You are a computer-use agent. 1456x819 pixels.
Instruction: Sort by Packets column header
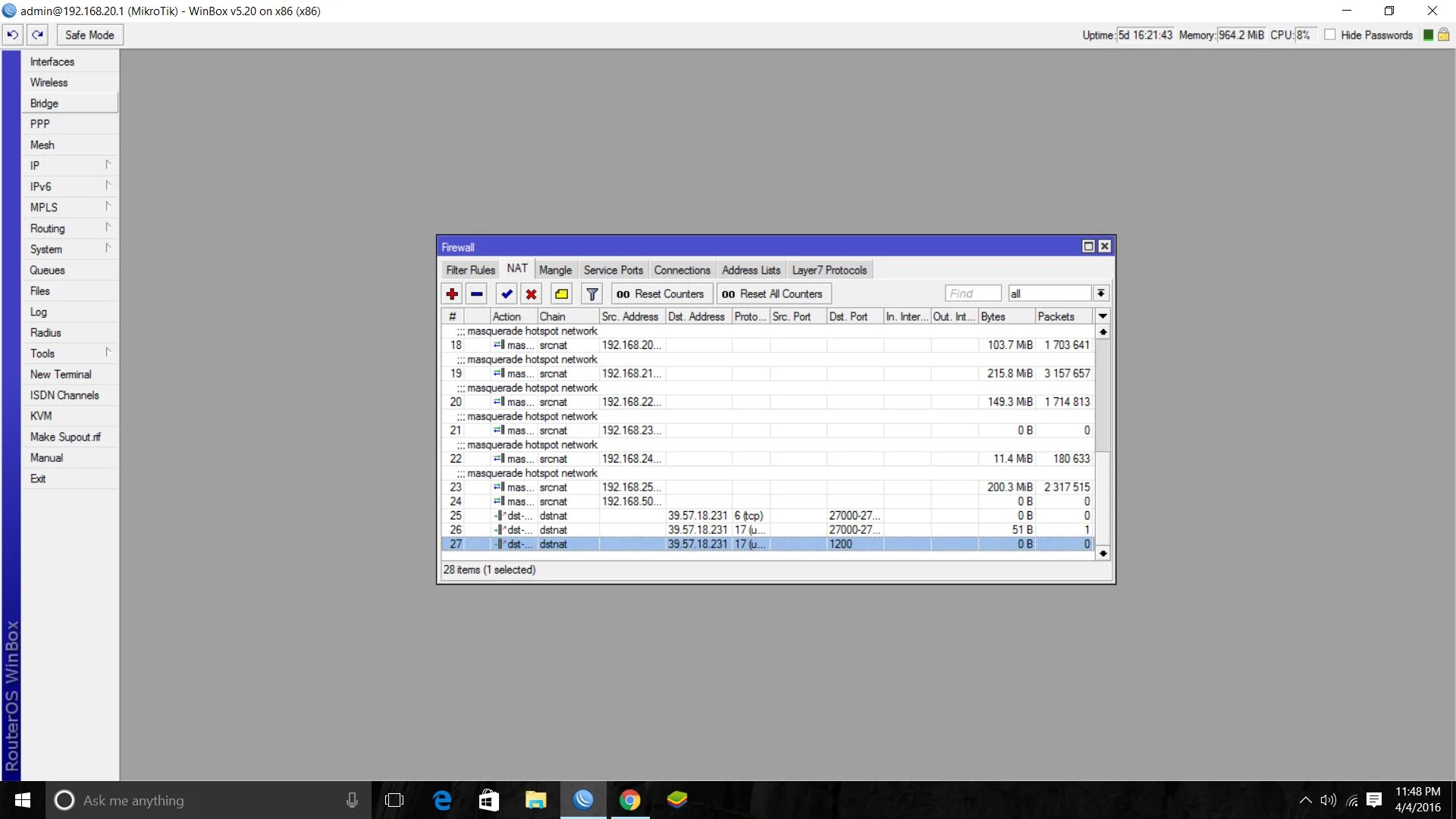[x=1064, y=316]
